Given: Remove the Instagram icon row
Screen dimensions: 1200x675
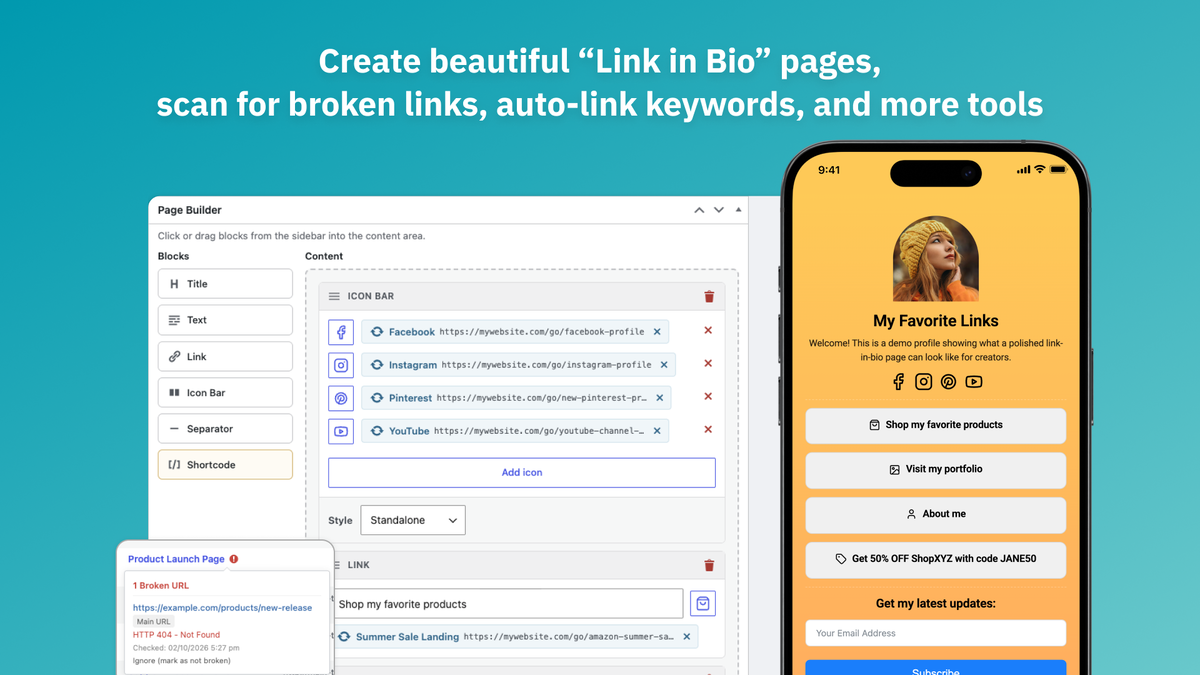Looking at the screenshot, I should (x=708, y=364).
